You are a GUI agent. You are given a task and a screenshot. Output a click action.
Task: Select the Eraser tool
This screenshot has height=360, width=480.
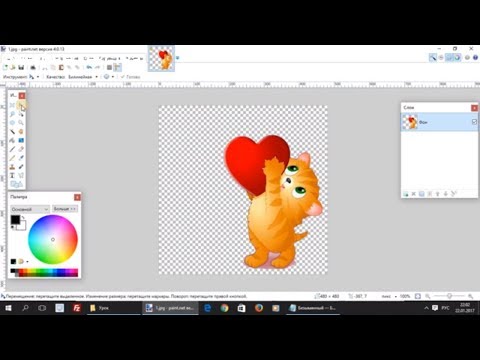(x=21, y=149)
